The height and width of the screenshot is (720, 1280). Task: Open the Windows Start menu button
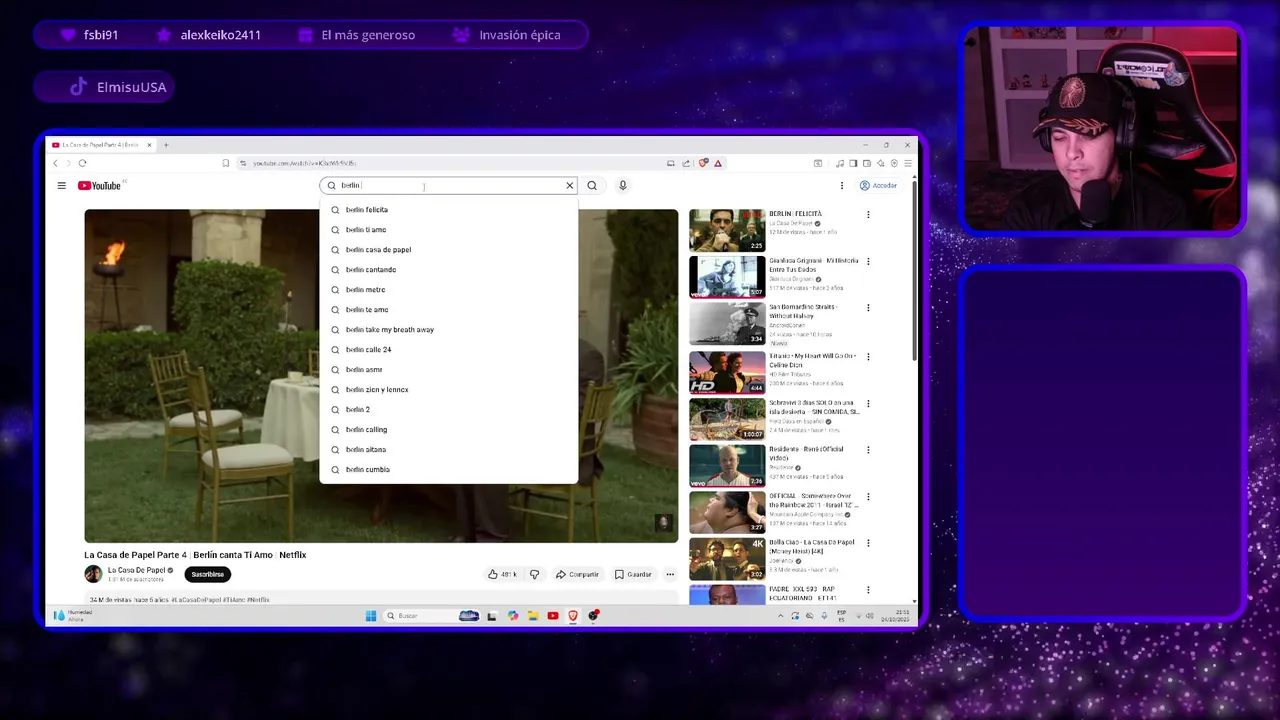pos(370,615)
